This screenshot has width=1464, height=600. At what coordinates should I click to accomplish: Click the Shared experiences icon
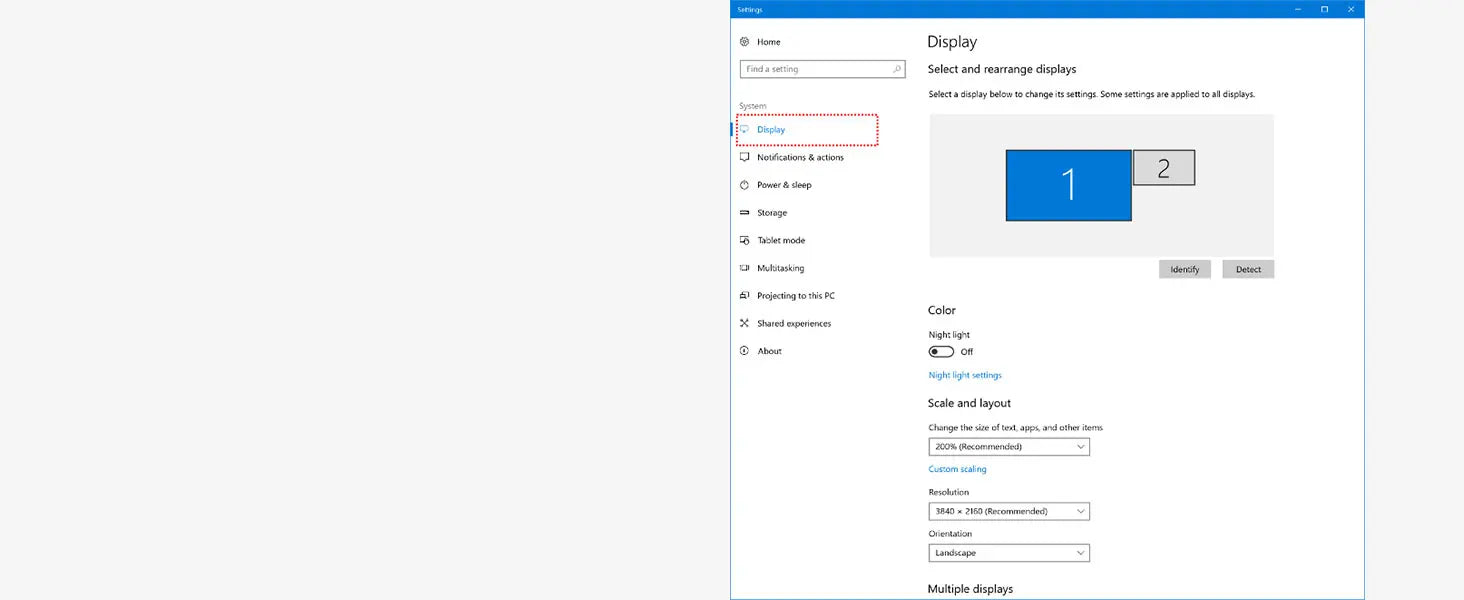744,323
